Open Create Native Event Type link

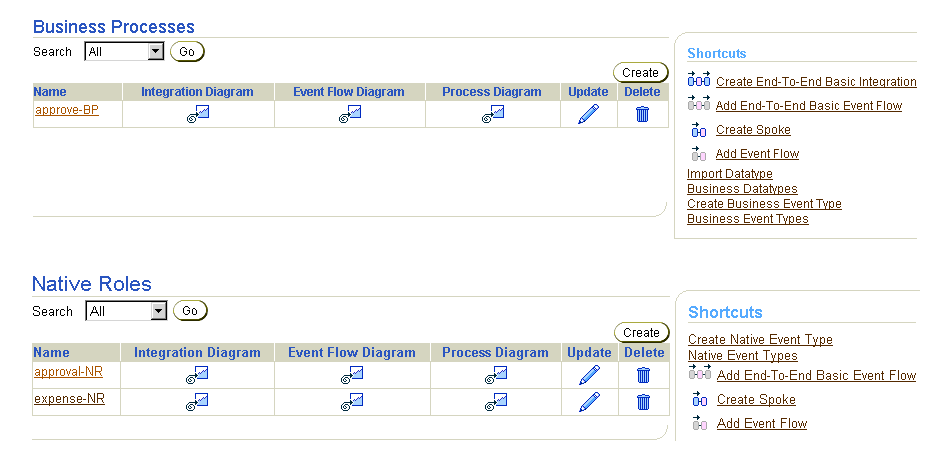(760, 340)
